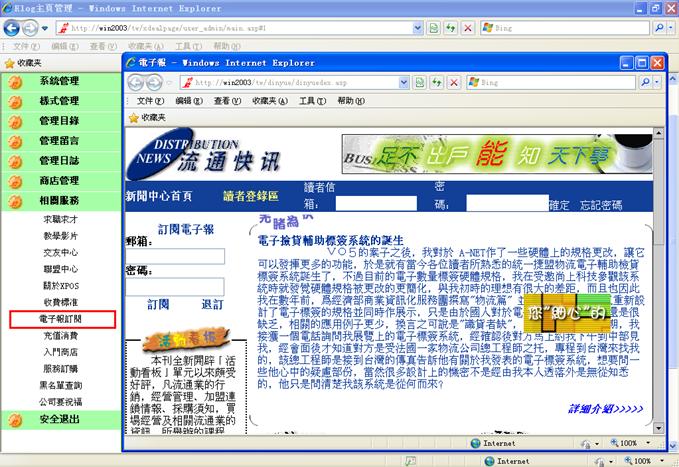Image resolution: width=679 pixels, height=467 pixels.
Task: Select 電子報訂閱 in the sidebar
Action: click(x=62, y=319)
